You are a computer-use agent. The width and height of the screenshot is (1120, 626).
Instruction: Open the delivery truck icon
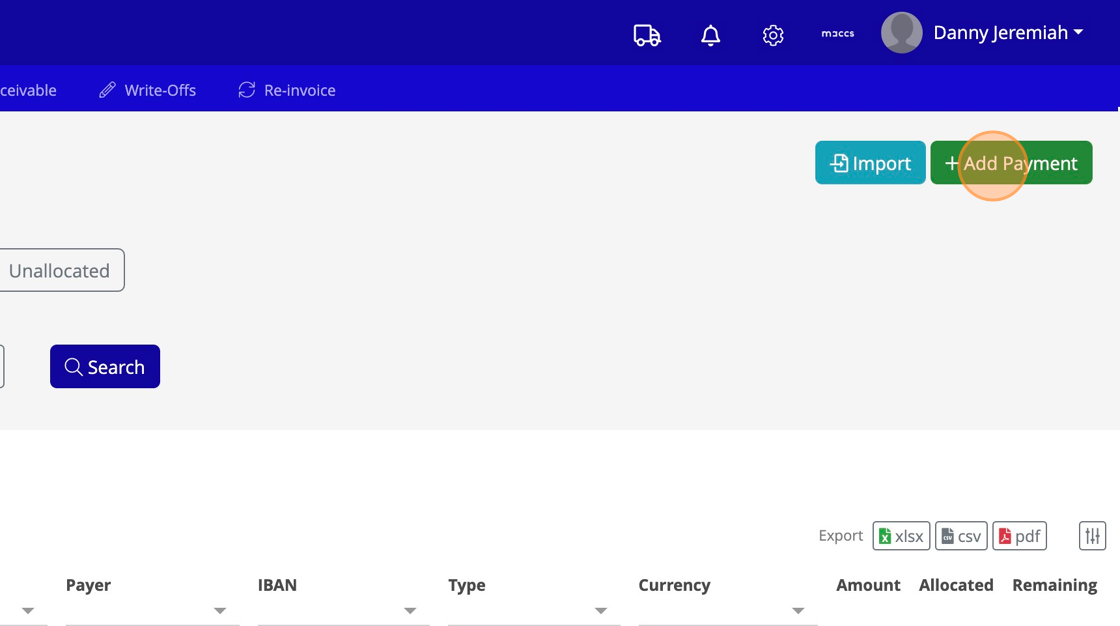point(646,35)
